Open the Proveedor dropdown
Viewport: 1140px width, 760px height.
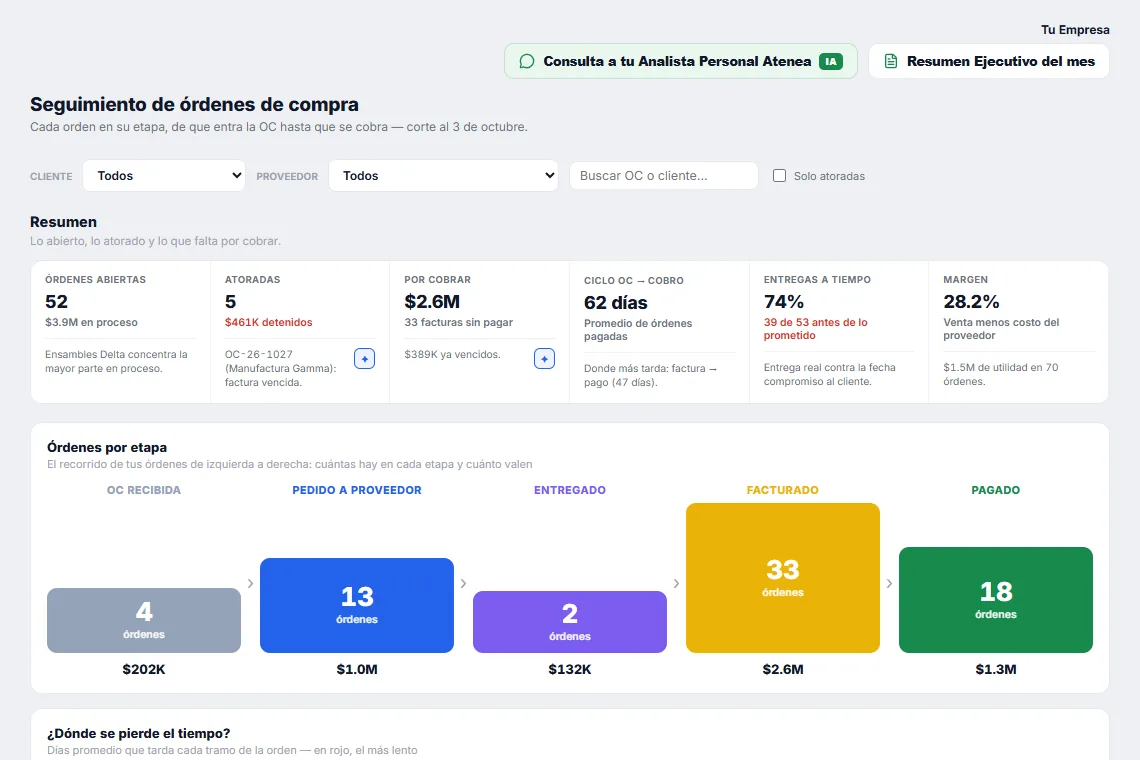[443, 176]
